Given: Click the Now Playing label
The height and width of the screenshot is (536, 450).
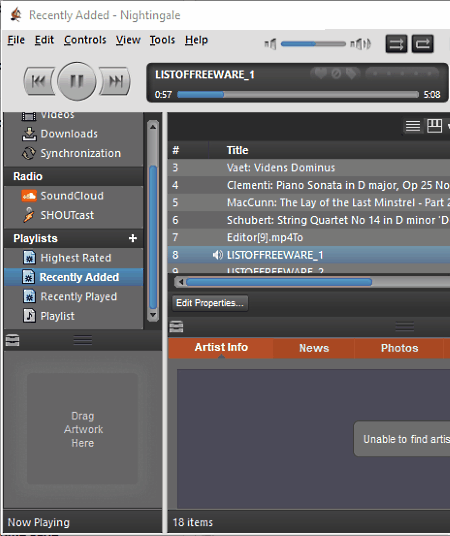Looking at the screenshot, I should (x=38, y=522).
